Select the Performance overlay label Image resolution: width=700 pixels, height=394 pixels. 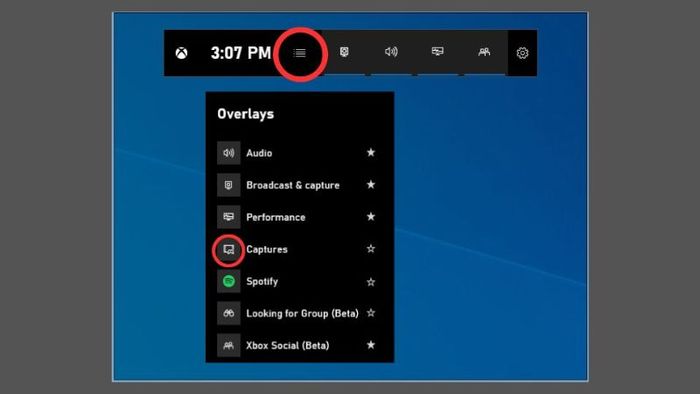click(x=276, y=217)
